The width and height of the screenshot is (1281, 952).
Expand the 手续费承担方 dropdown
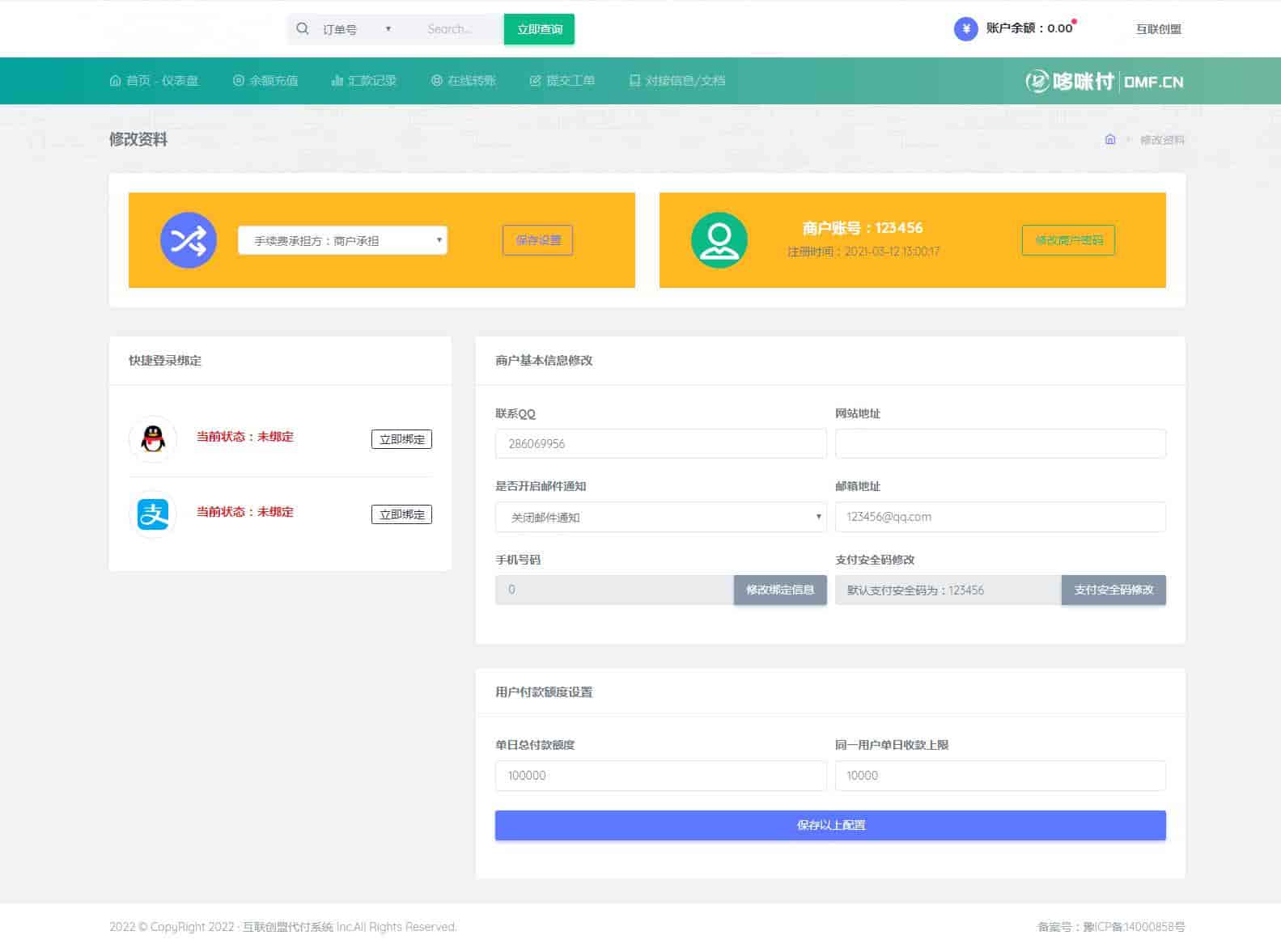342,240
